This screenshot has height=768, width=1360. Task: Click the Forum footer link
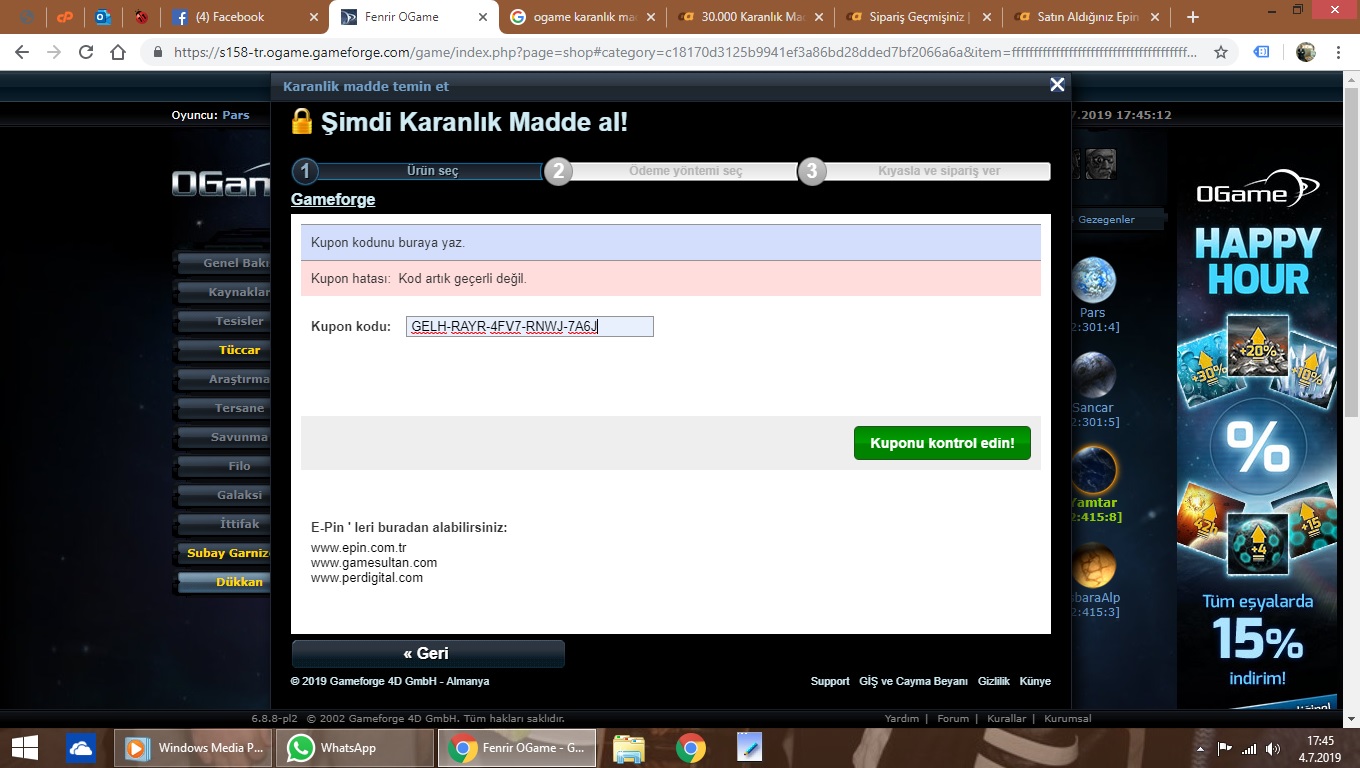click(x=953, y=718)
